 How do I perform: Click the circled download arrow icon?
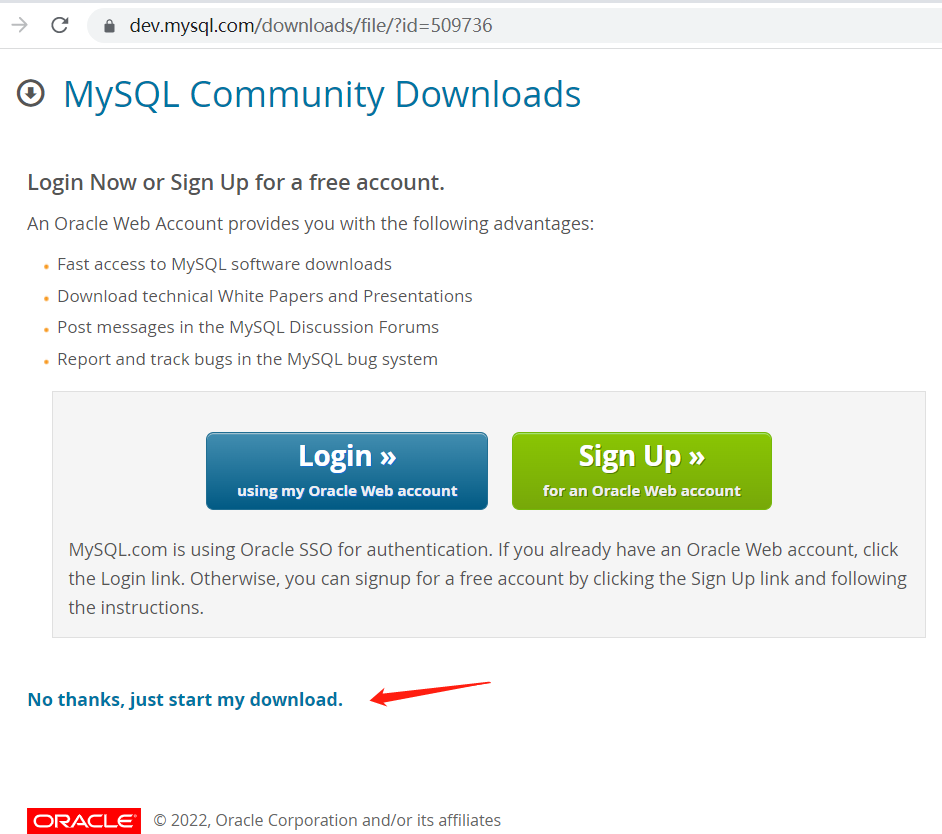pyautogui.click(x=31, y=94)
